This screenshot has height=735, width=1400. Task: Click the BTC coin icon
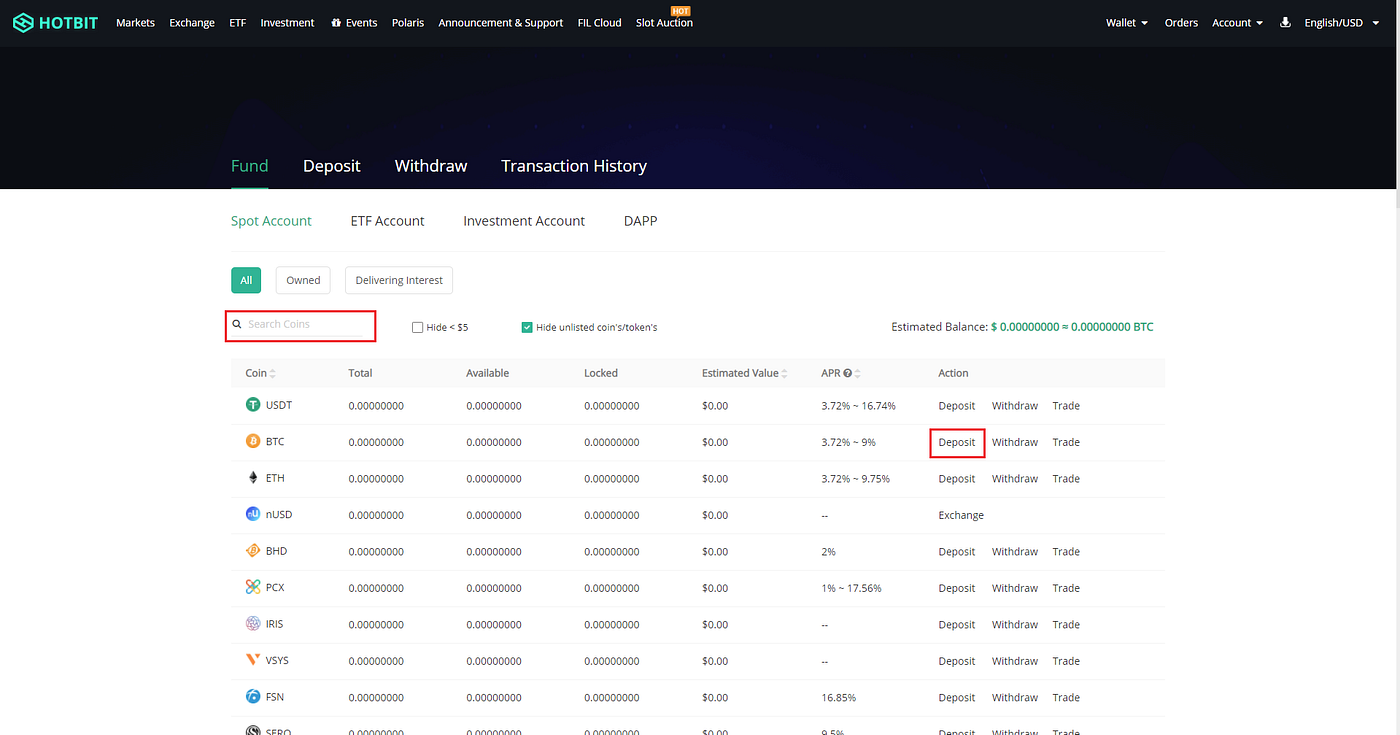pos(253,441)
